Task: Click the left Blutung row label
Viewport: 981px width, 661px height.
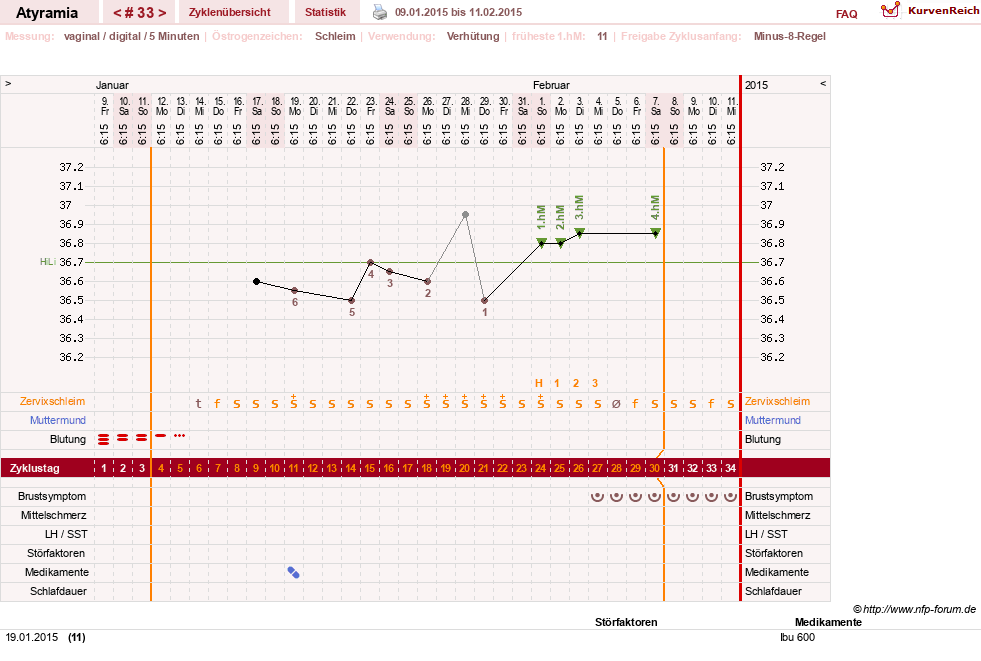Action: coord(68,439)
